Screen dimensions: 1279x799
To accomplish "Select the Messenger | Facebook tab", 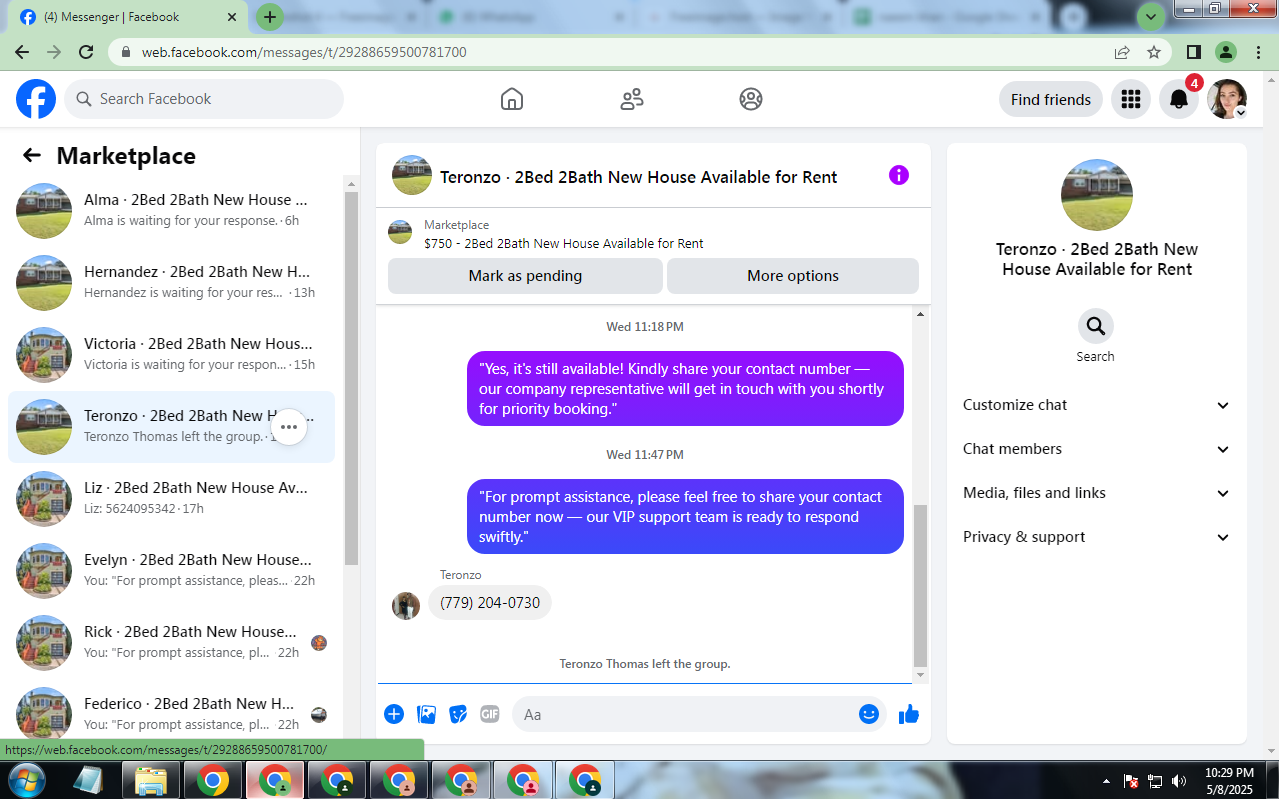I will click(128, 17).
